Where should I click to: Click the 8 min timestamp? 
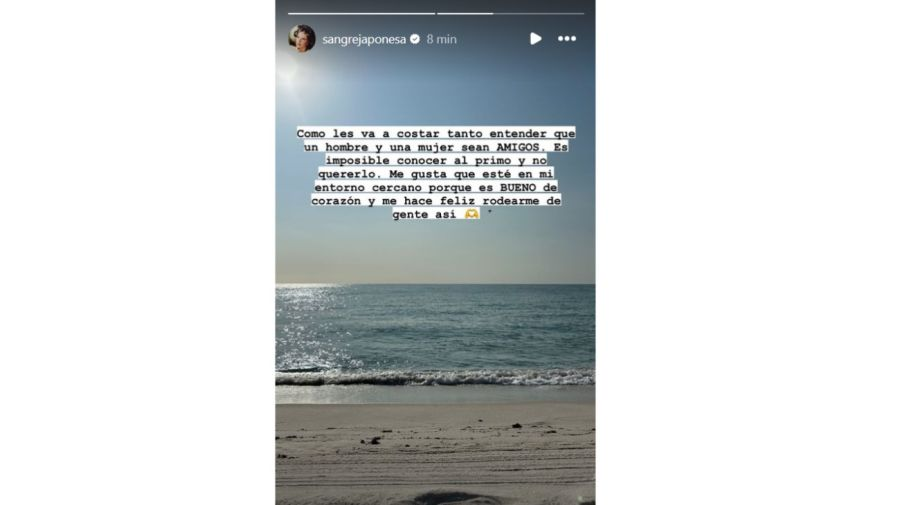click(441, 39)
